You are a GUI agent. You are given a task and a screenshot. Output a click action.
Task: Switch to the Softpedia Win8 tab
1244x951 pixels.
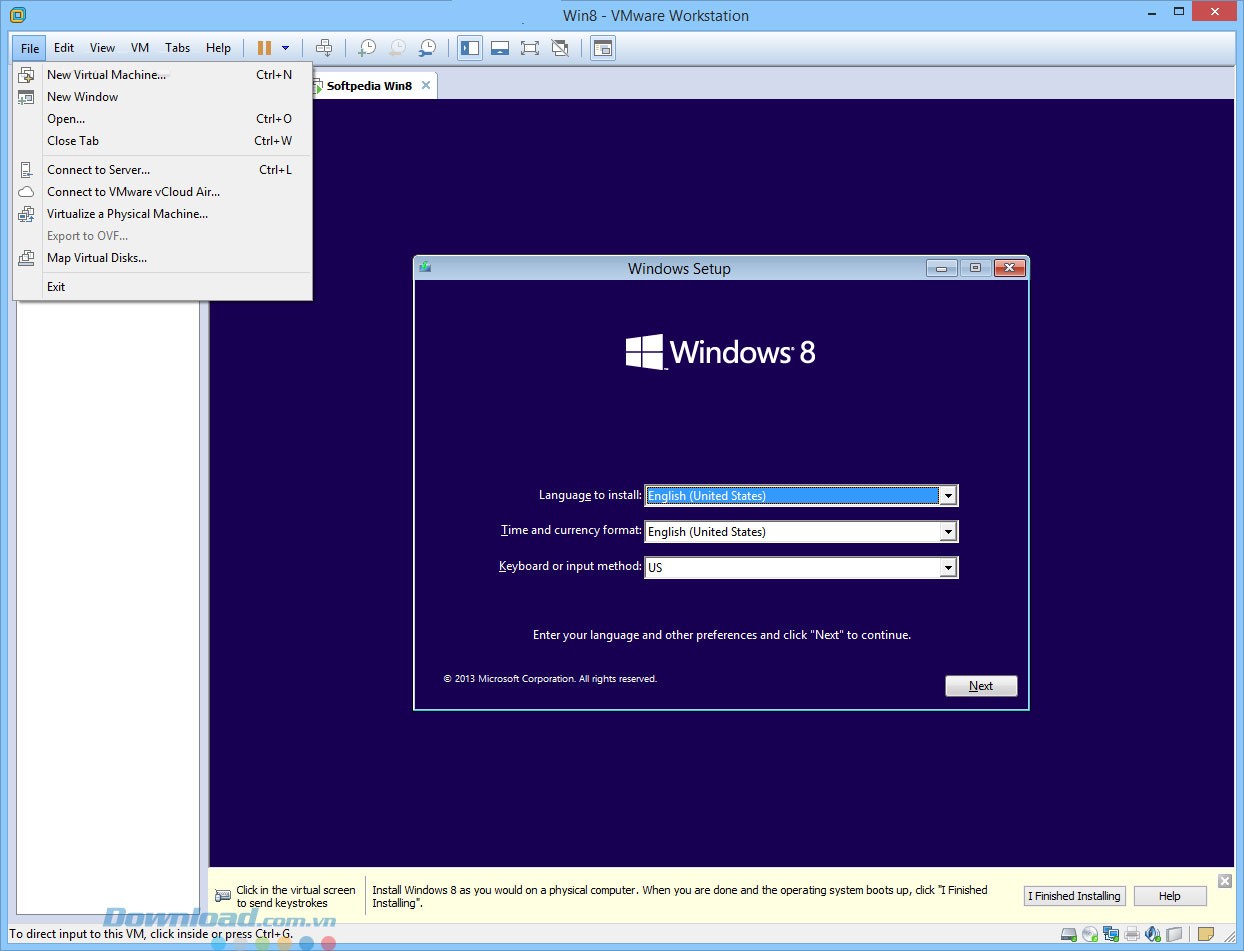click(x=371, y=85)
